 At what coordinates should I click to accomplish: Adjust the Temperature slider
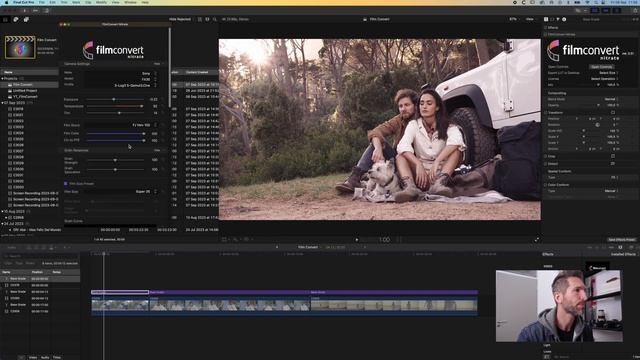[115, 106]
